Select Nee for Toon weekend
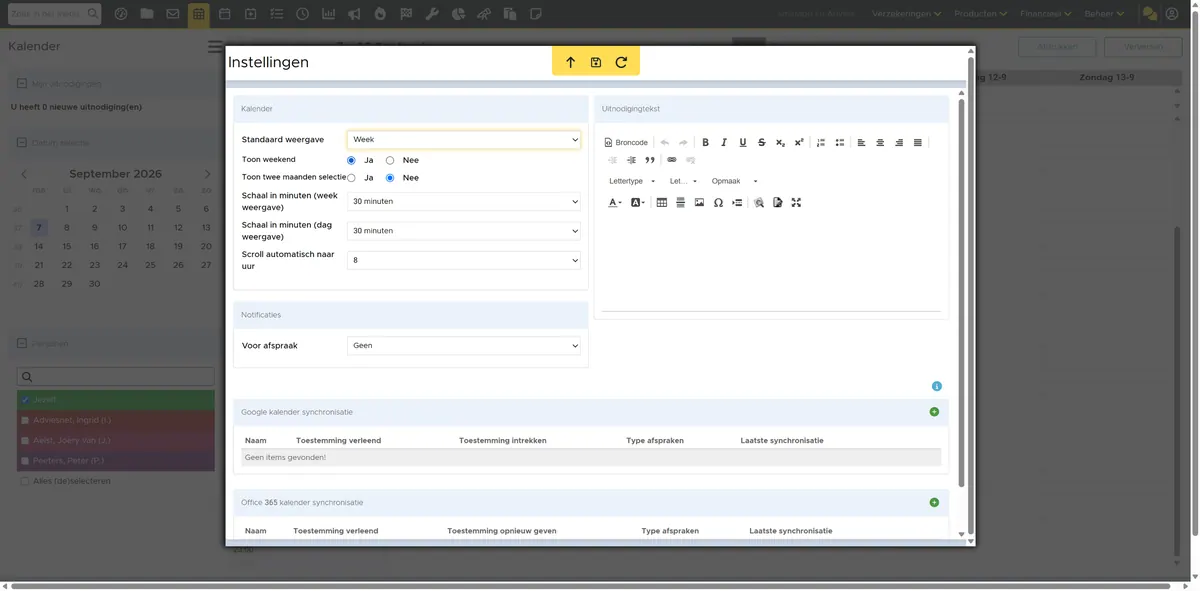Viewport: 1200px width, 591px height. (x=390, y=160)
